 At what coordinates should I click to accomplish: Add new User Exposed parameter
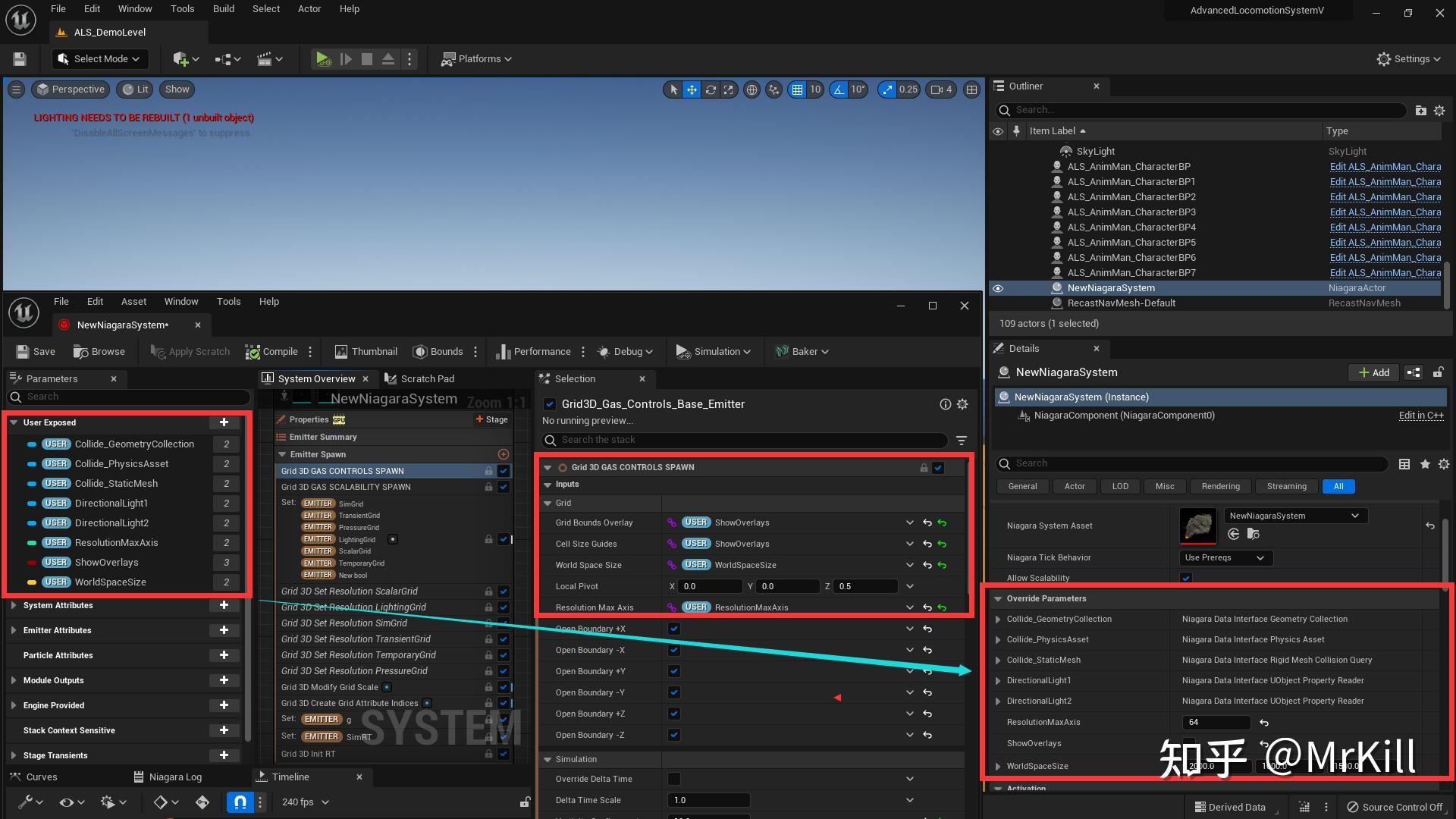pos(224,422)
